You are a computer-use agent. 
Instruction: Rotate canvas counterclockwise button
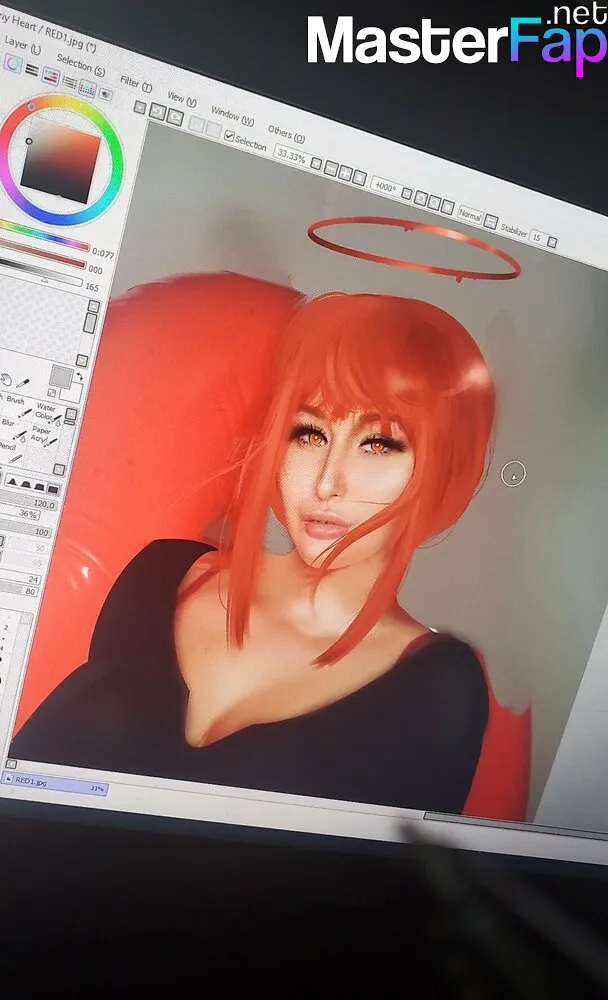point(421,198)
